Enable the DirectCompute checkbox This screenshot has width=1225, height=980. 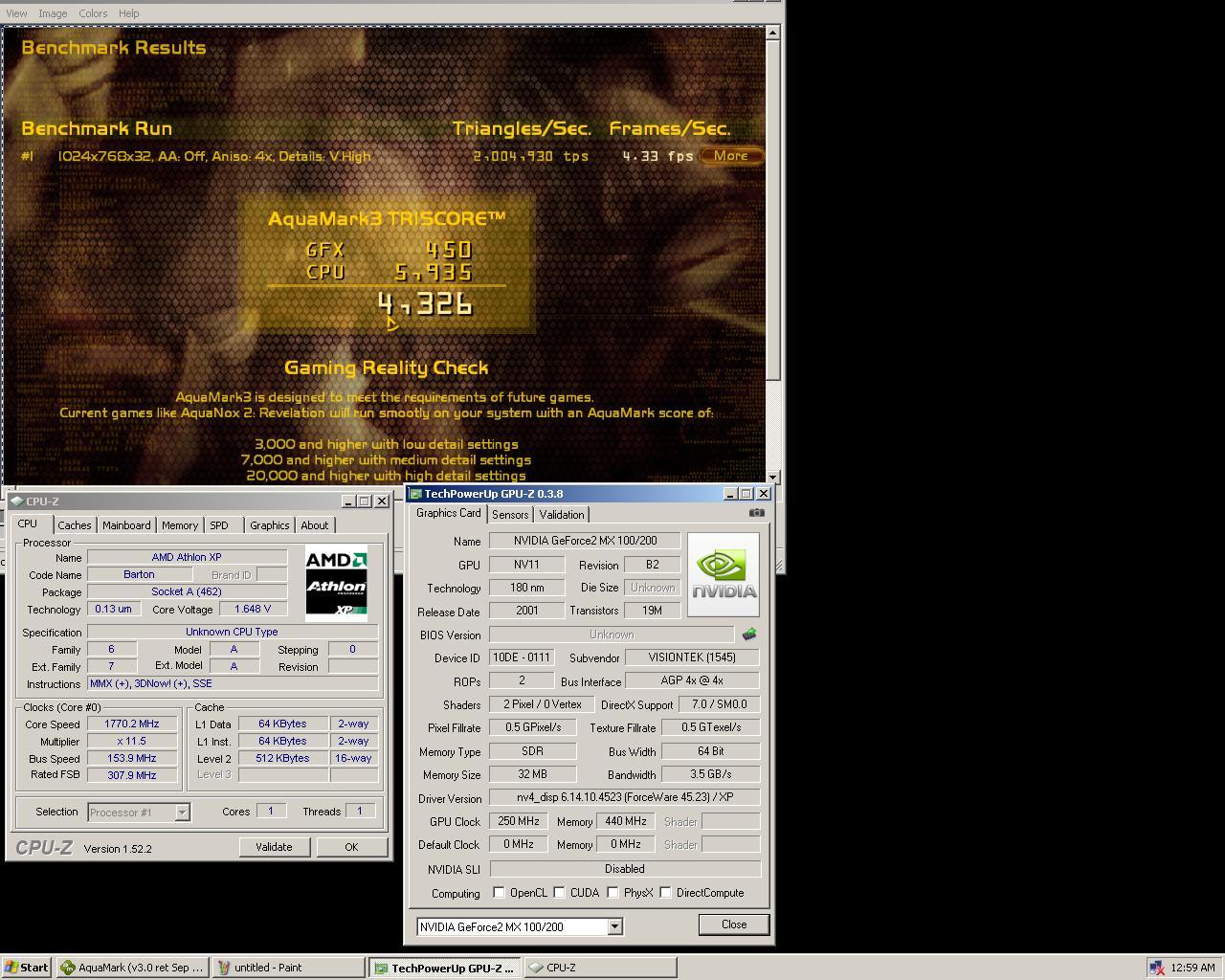point(665,893)
